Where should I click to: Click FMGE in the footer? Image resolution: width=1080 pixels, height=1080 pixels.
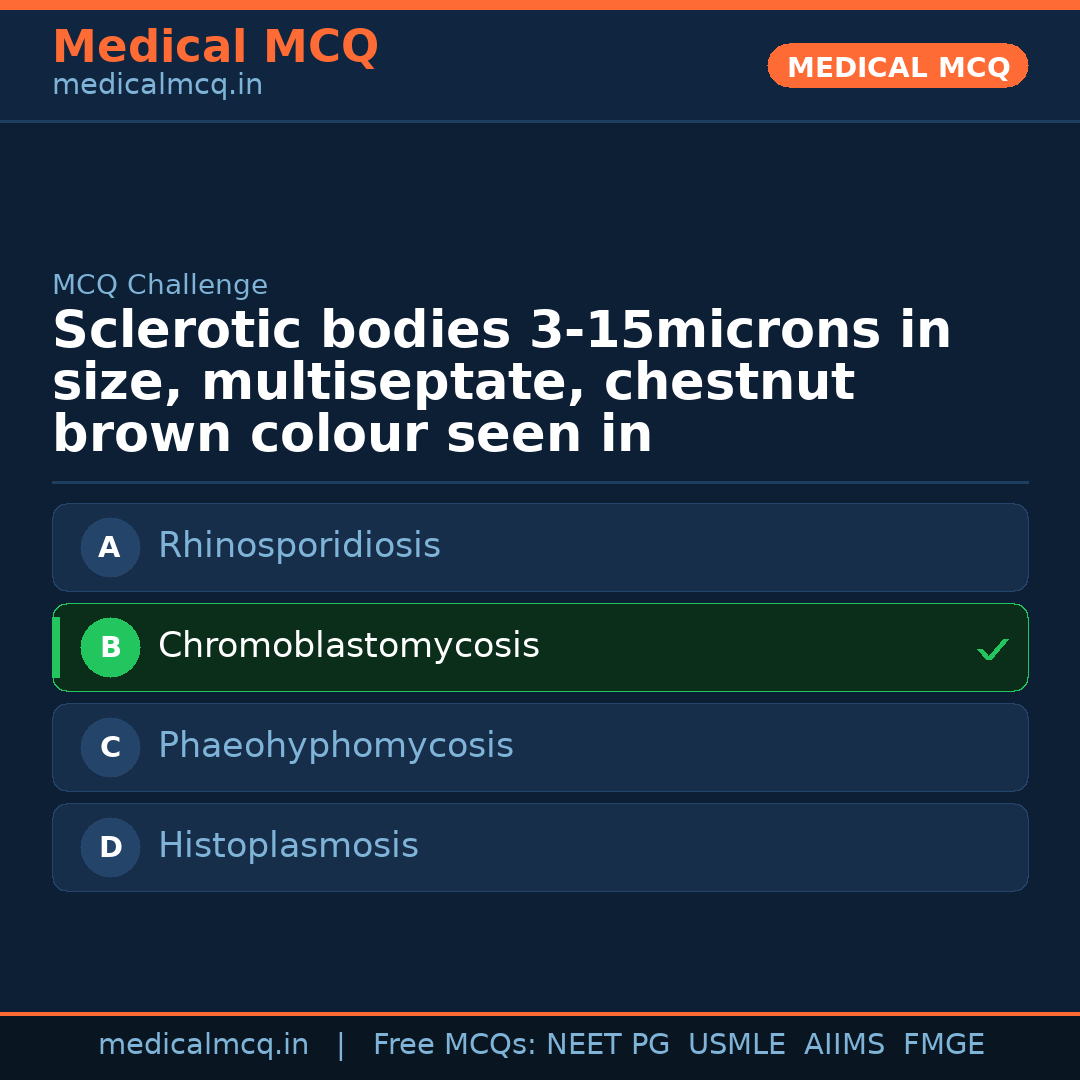coord(943,1045)
